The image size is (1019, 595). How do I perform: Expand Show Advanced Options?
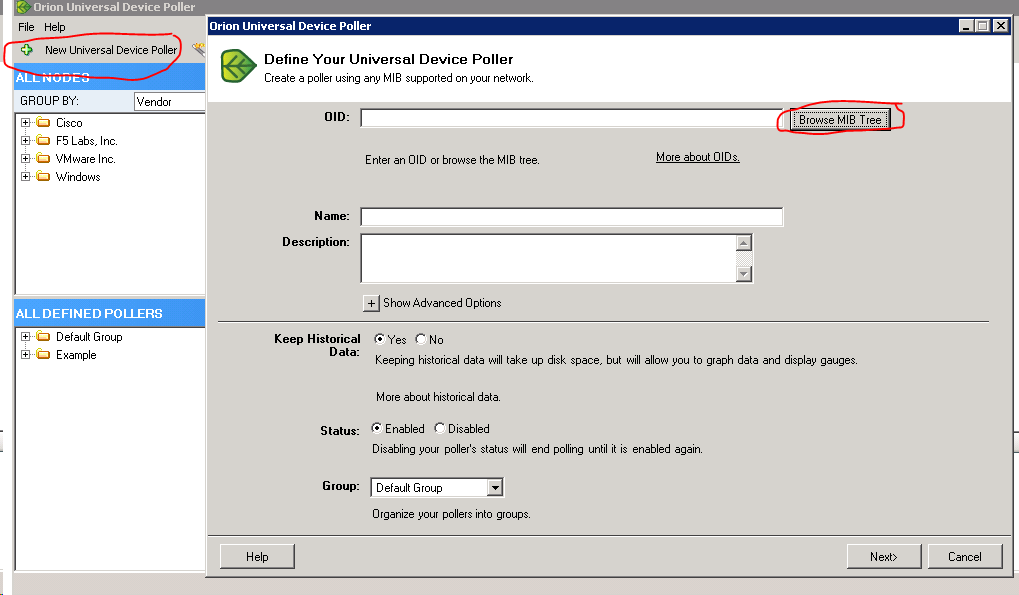(x=371, y=303)
